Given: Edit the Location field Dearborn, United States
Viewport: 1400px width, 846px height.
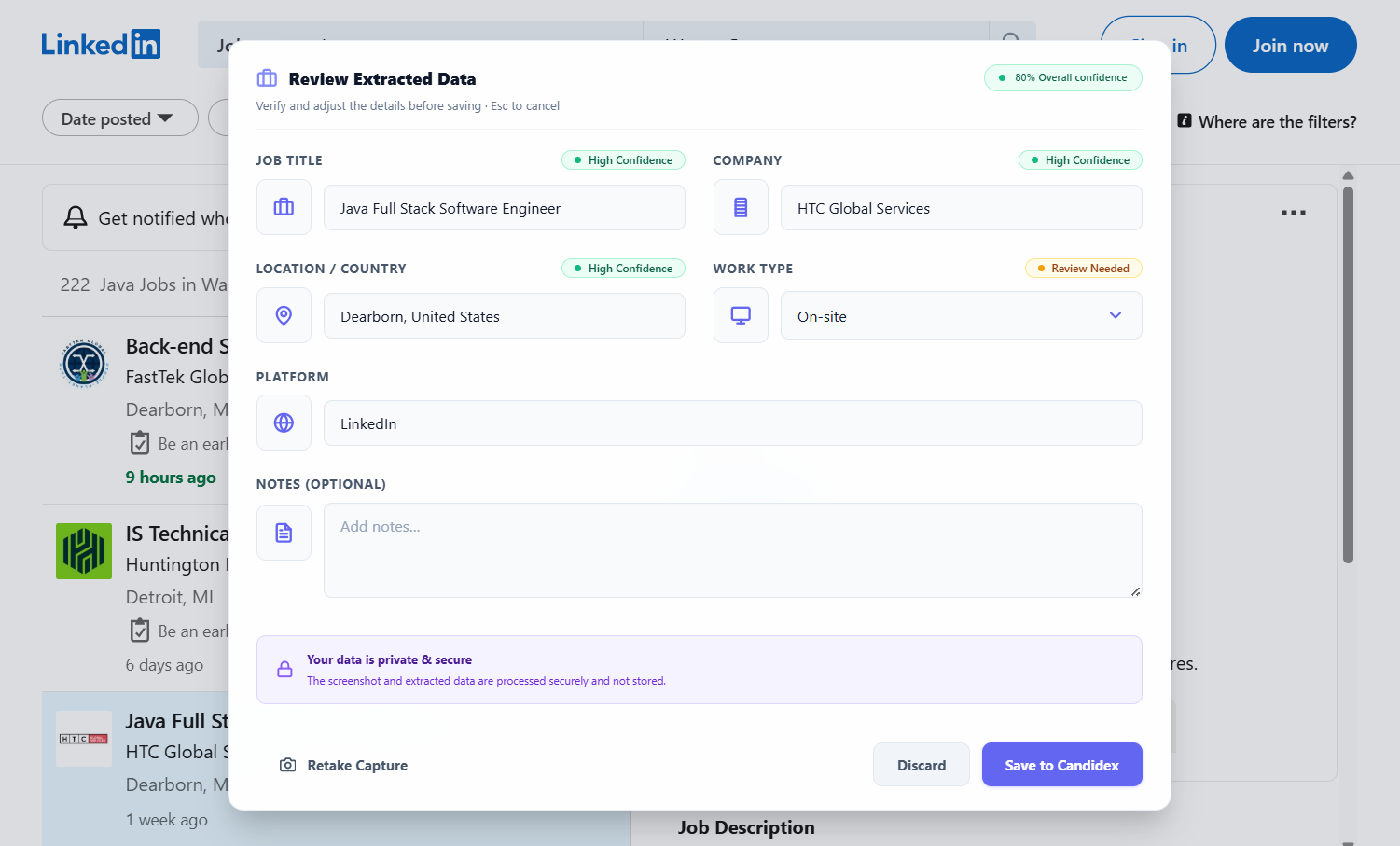Looking at the screenshot, I should (x=504, y=316).
